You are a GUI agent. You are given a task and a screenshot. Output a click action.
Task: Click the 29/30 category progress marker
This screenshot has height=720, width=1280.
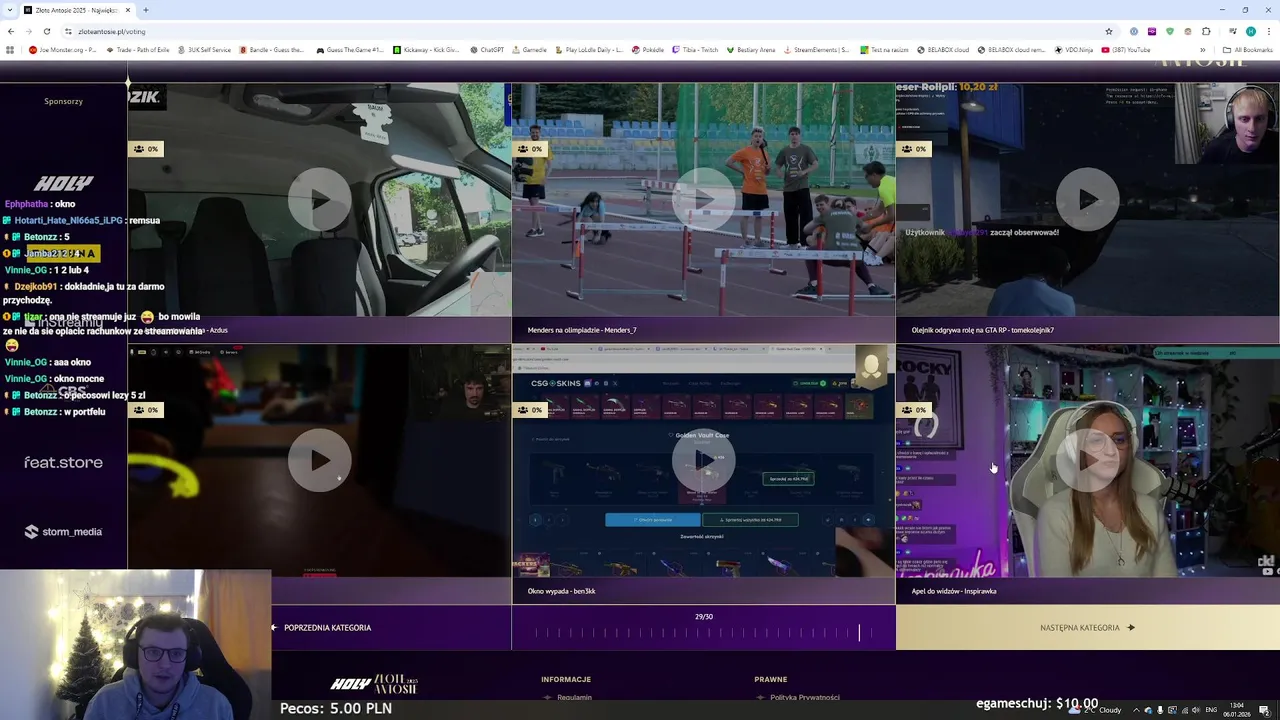(x=859, y=632)
